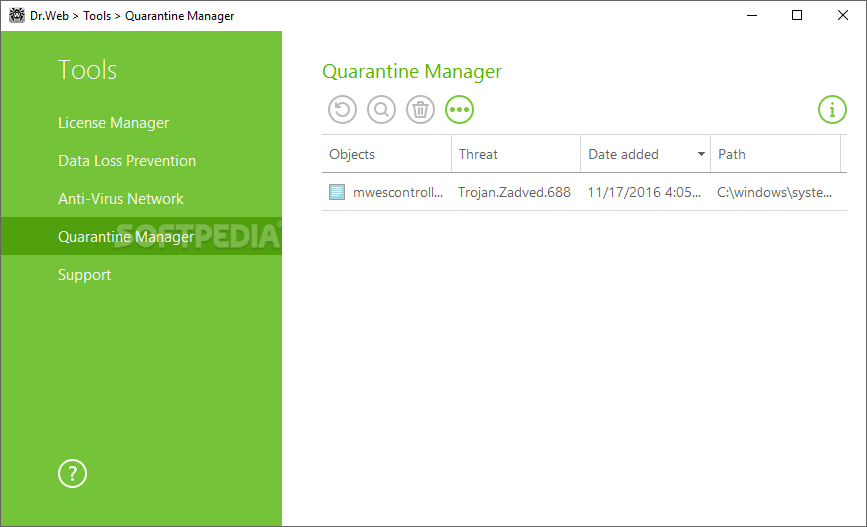Image resolution: width=867 pixels, height=527 pixels.
Task: Sort by Path column header
Action: pyautogui.click(x=775, y=154)
